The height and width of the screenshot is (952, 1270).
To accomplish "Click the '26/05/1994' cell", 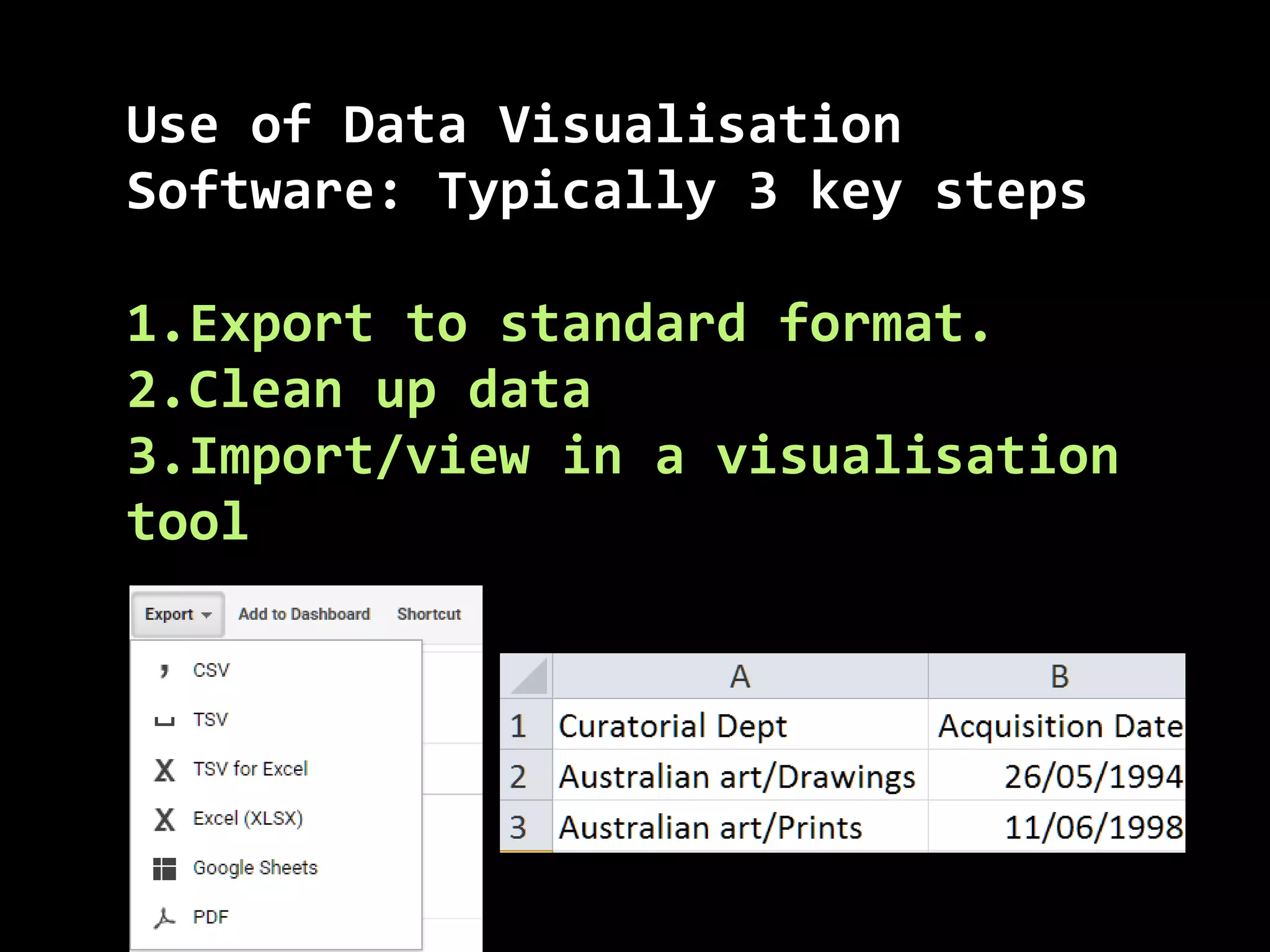I will 1057,776.
